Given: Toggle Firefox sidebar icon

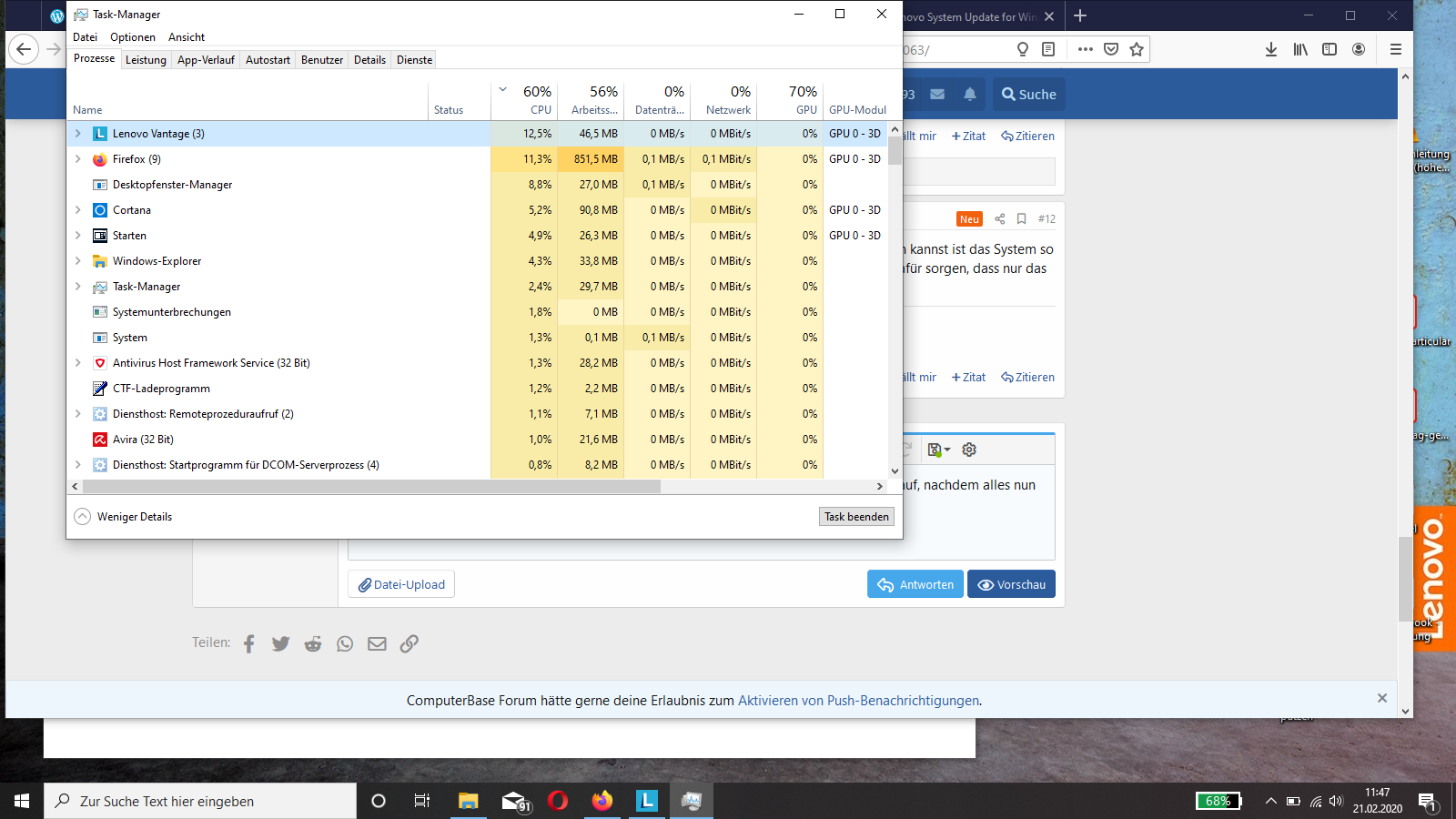Looking at the screenshot, I should pyautogui.click(x=1330, y=49).
